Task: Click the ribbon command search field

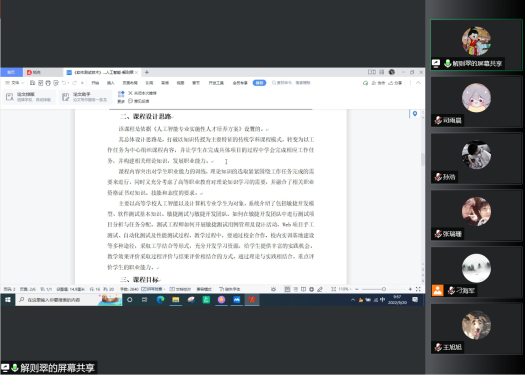Action: click(291, 83)
